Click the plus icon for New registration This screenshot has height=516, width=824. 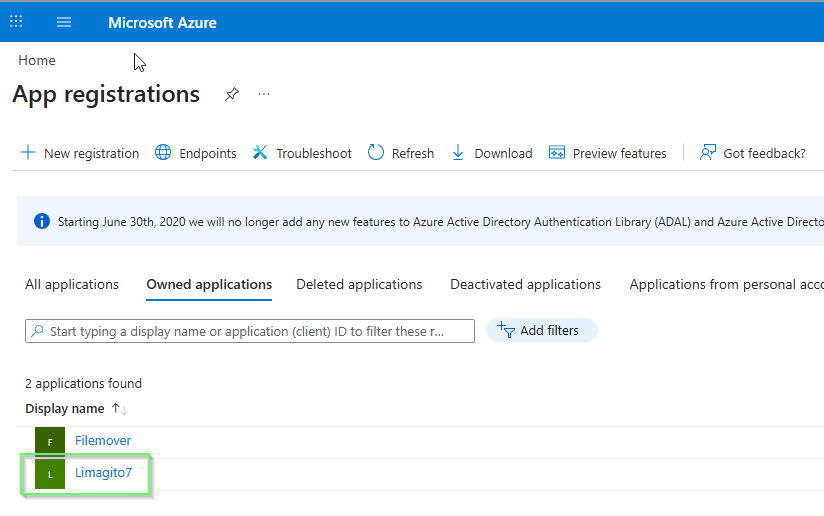click(28, 153)
